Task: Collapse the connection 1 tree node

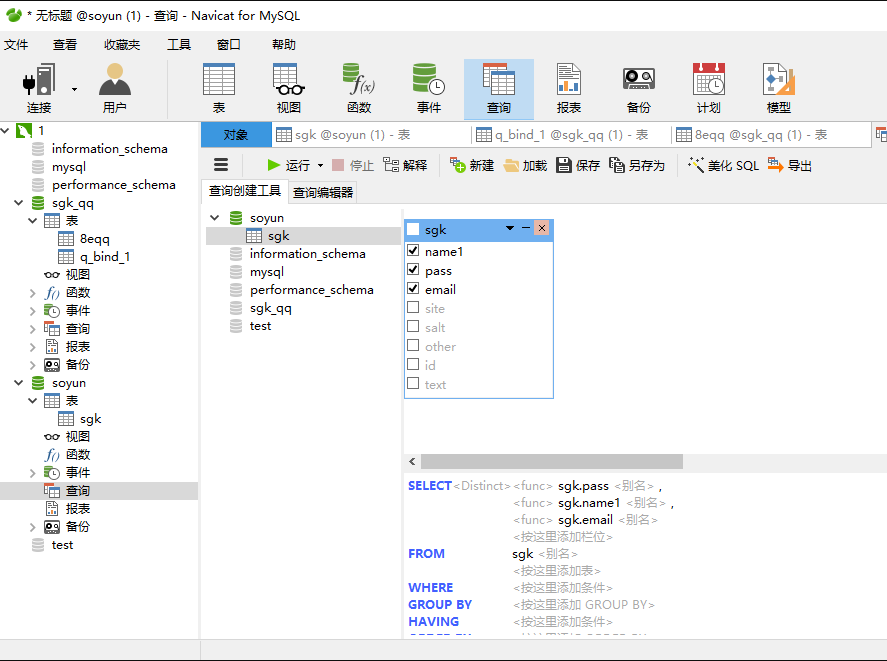Action: (x=5, y=131)
